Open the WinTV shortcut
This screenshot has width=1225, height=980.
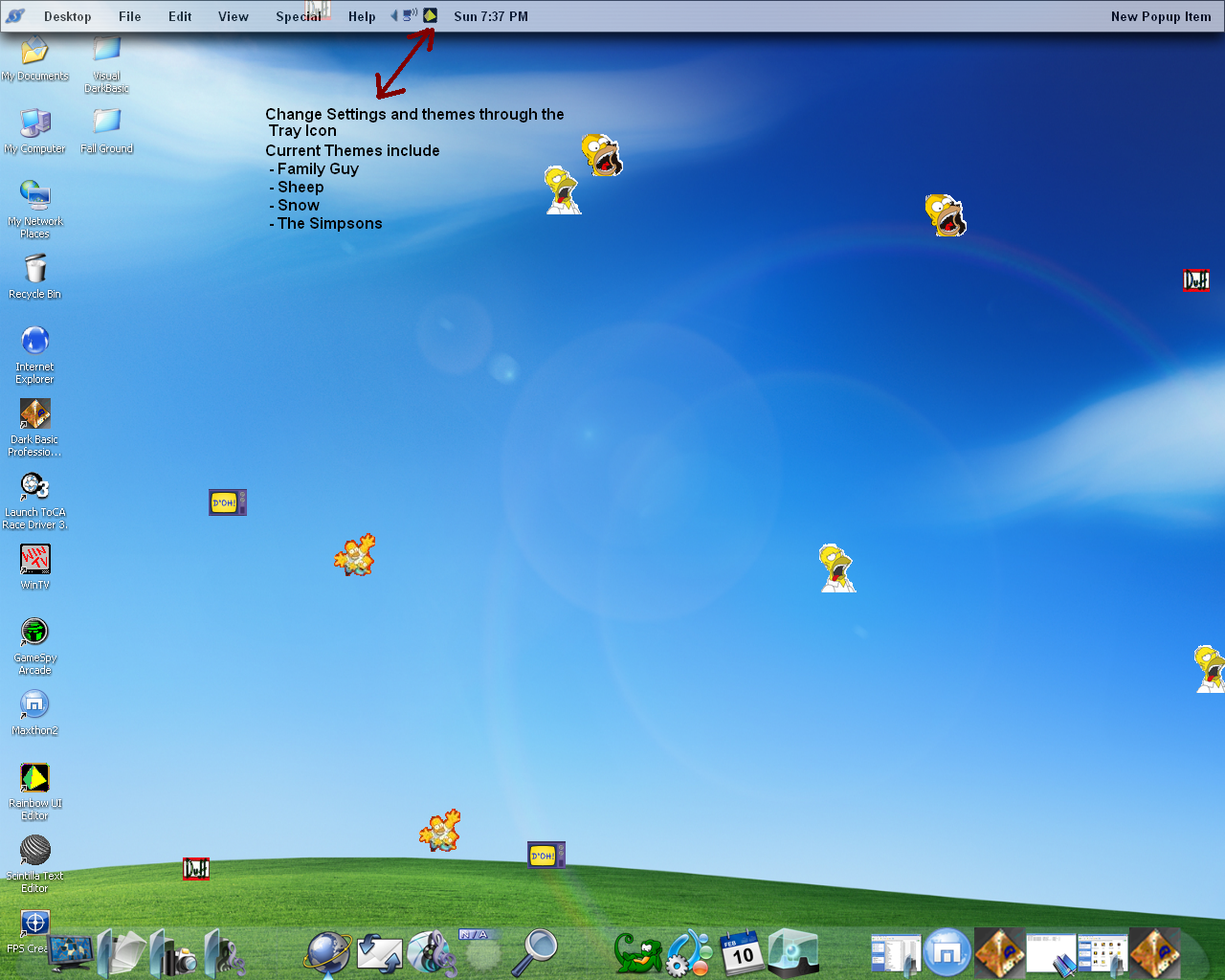point(34,568)
